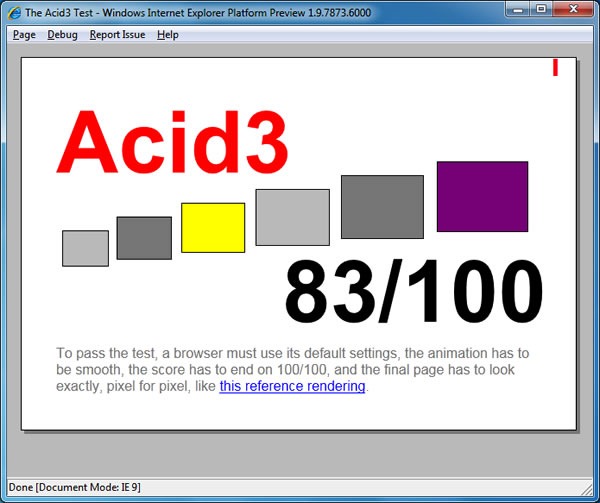This screenshot has height=503, width=600.
Task: Click the 'To pass the test' paragraph
Action: pos(293,370)
